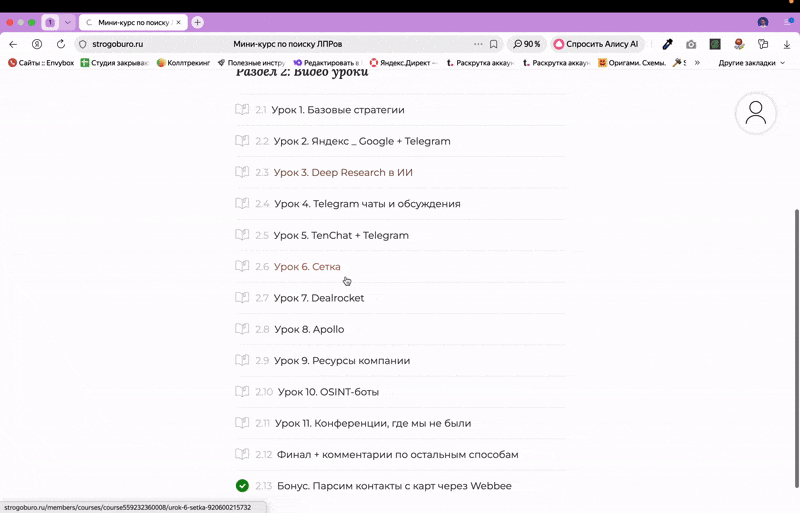Click the book icon beside lesson 2.9
The image size is (800, 513).
click(x=242, y=360)
